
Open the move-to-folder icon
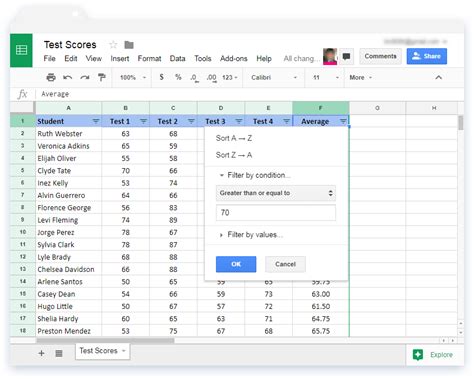(x=129, y=45)
